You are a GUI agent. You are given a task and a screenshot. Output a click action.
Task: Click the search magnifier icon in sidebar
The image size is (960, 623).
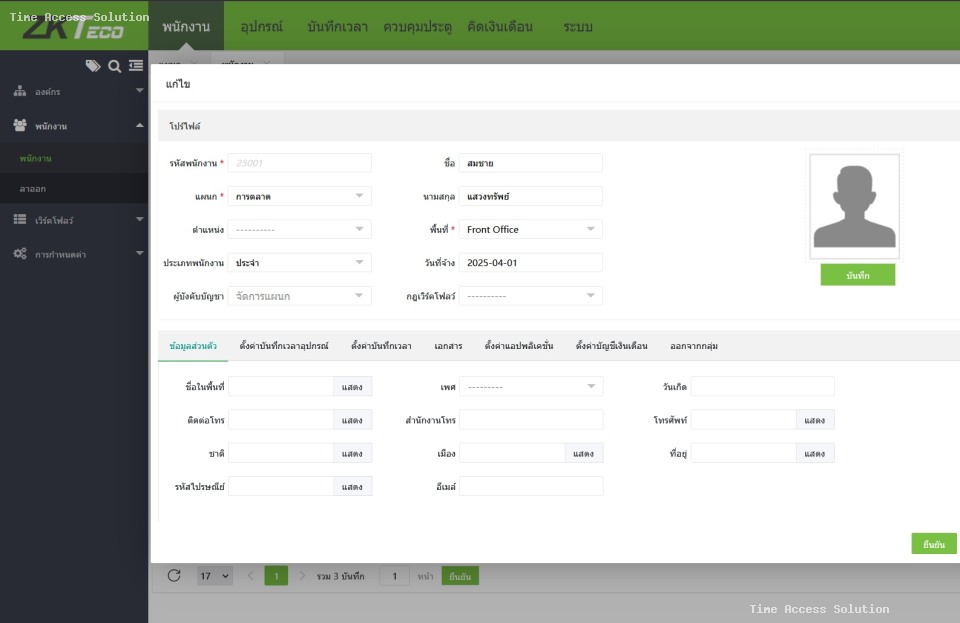[x=114, y=66]
